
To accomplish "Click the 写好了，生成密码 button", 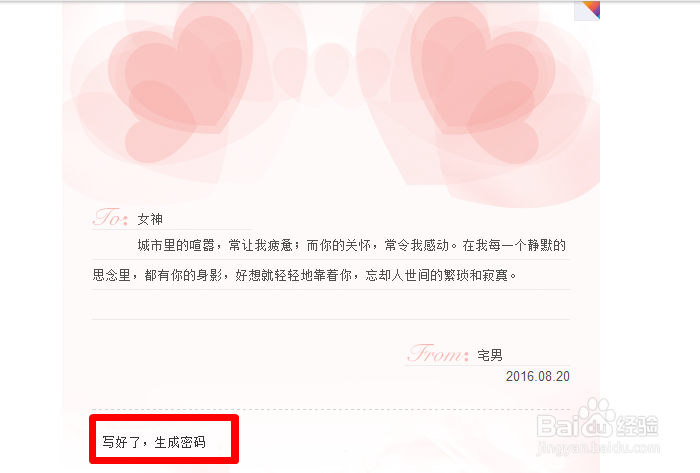I will [164, 439].
